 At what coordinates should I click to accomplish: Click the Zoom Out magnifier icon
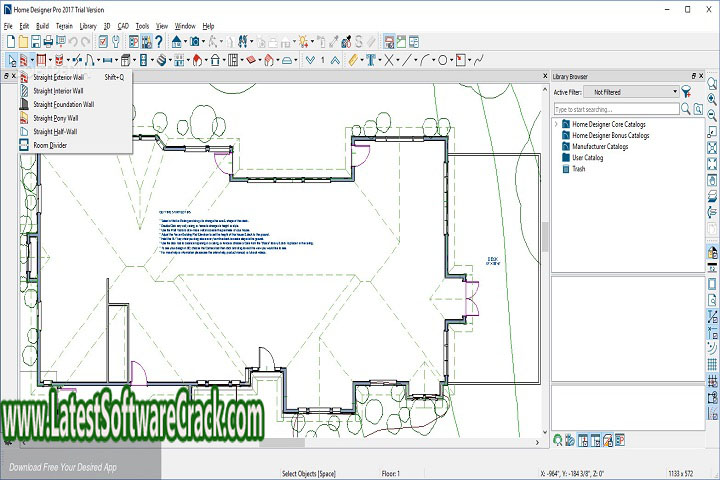tap(711, 116)
